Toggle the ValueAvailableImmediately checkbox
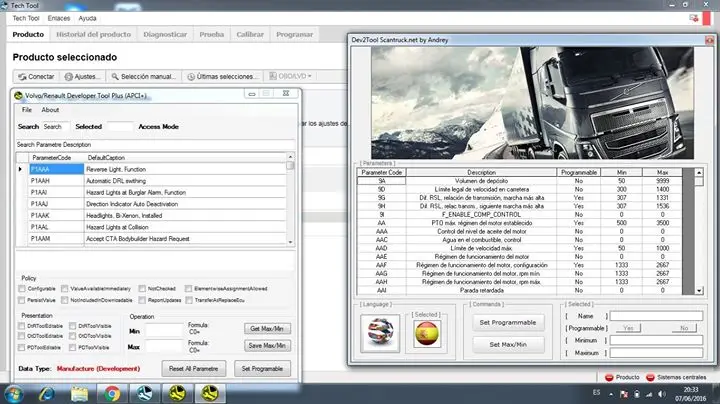 (64, 289)
